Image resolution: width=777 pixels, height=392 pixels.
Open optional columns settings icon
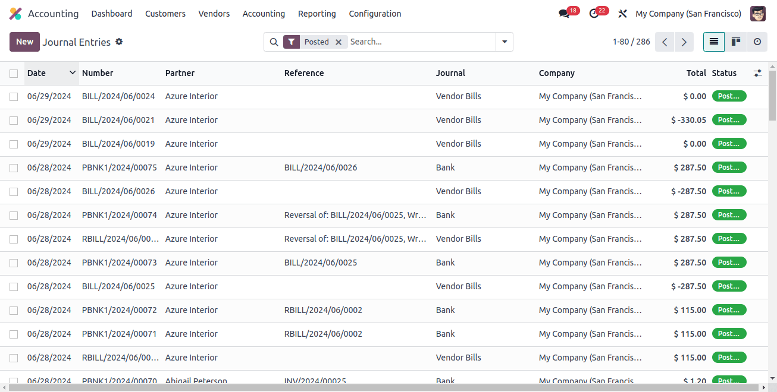[758, 73]
